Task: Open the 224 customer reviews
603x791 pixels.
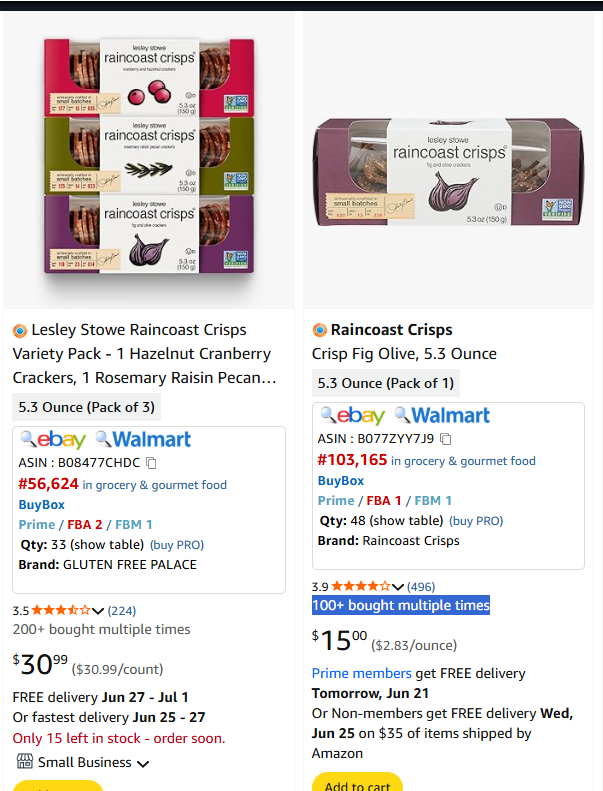Action: coord(122,610)
